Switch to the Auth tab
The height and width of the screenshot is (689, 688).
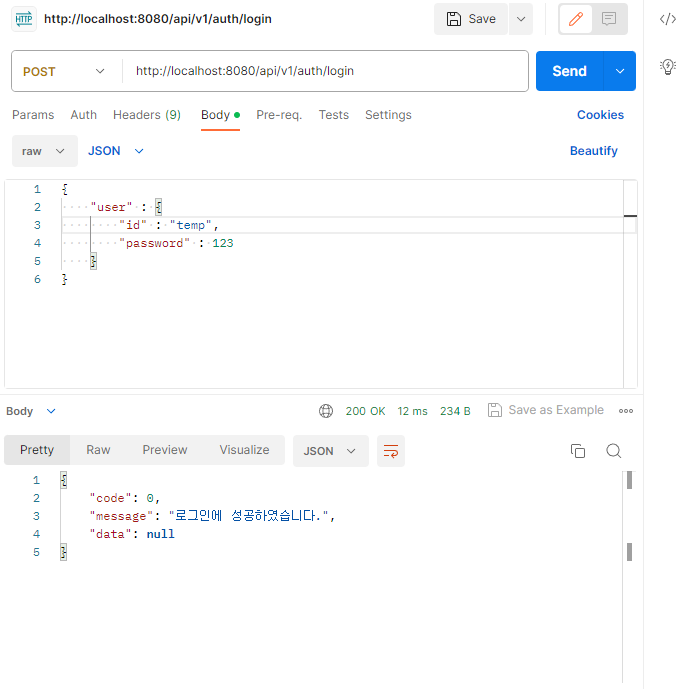(83, 115)
